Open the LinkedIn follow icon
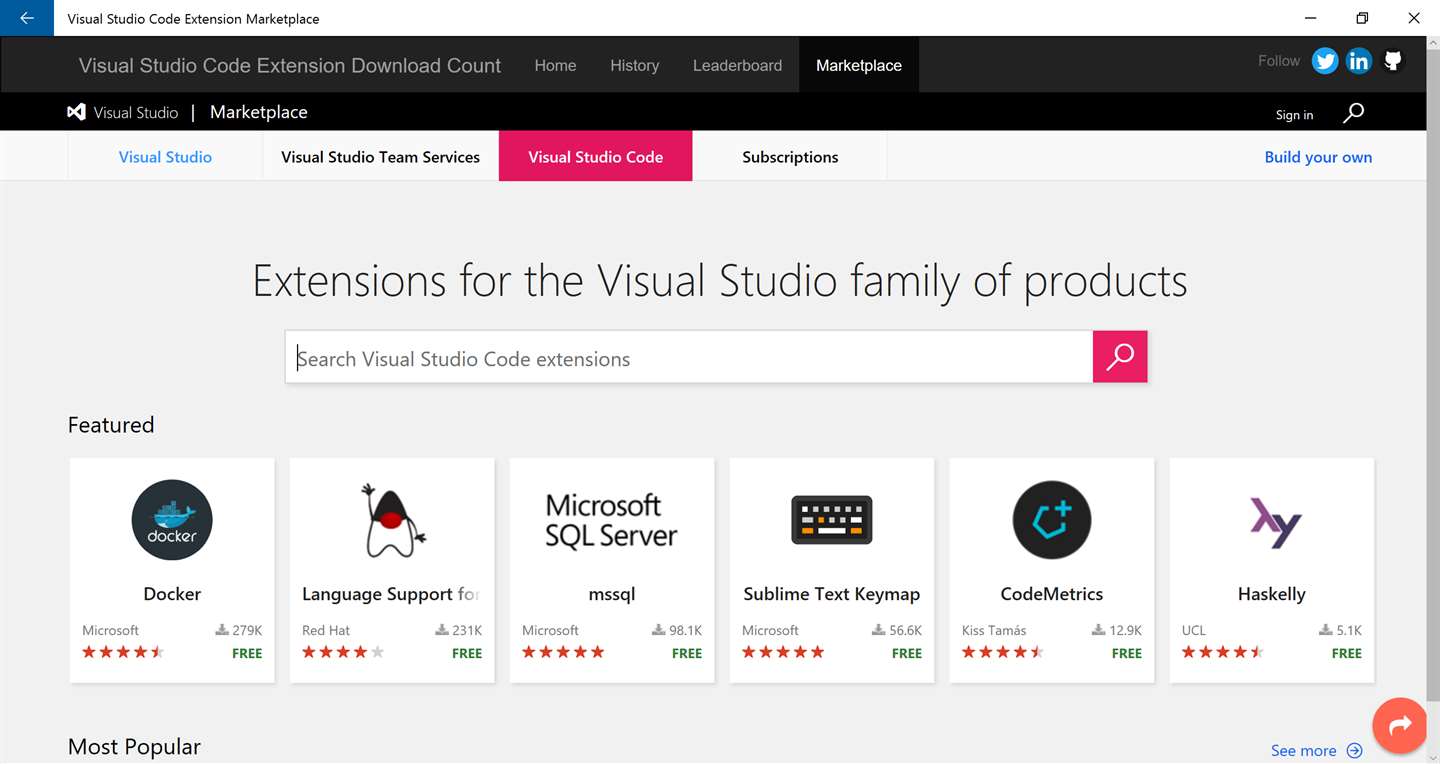The height and width of the screenshot is (764, 1440). 1359,61
